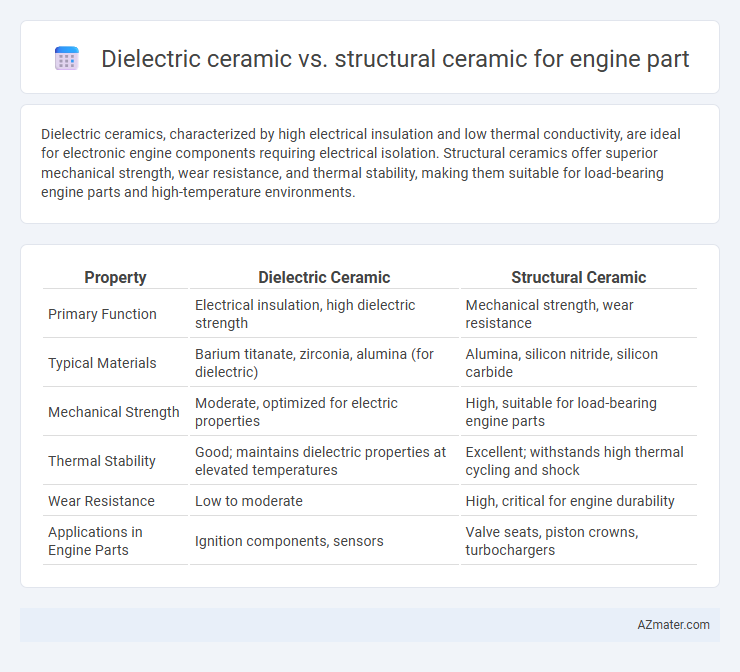Click the cell 'Excellent; withstands high thermal cycling and shock'

(x=578, y=461)
